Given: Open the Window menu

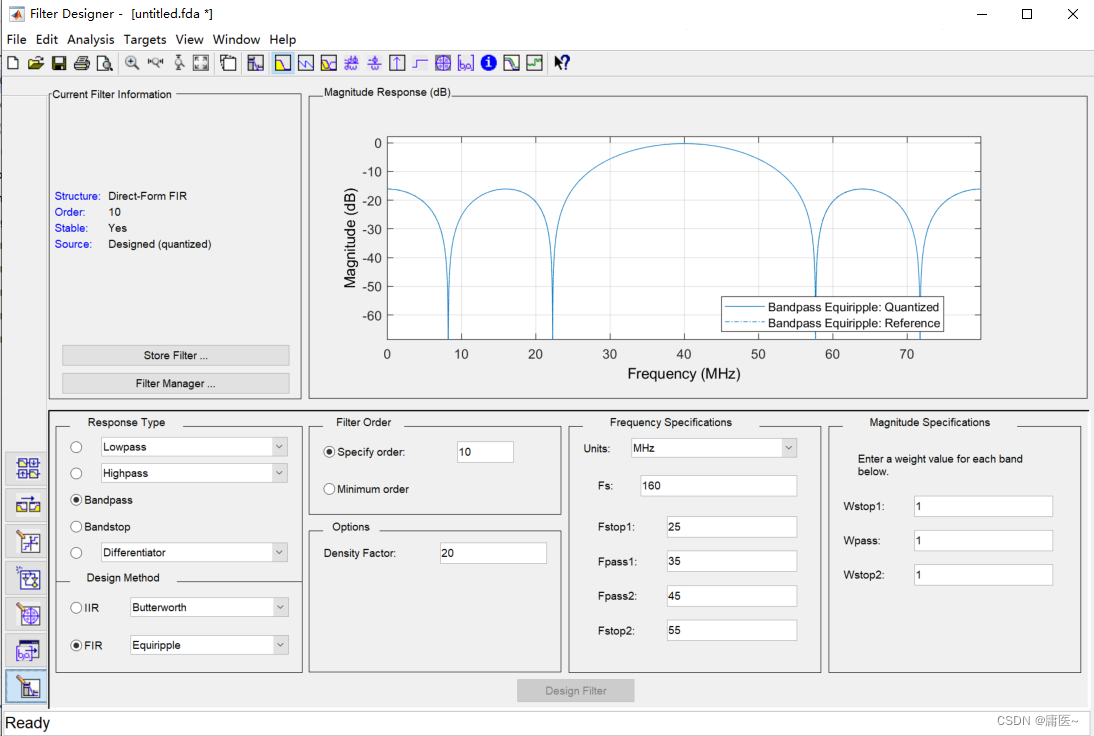Looking at the screenshot, I should pos(237,40).
